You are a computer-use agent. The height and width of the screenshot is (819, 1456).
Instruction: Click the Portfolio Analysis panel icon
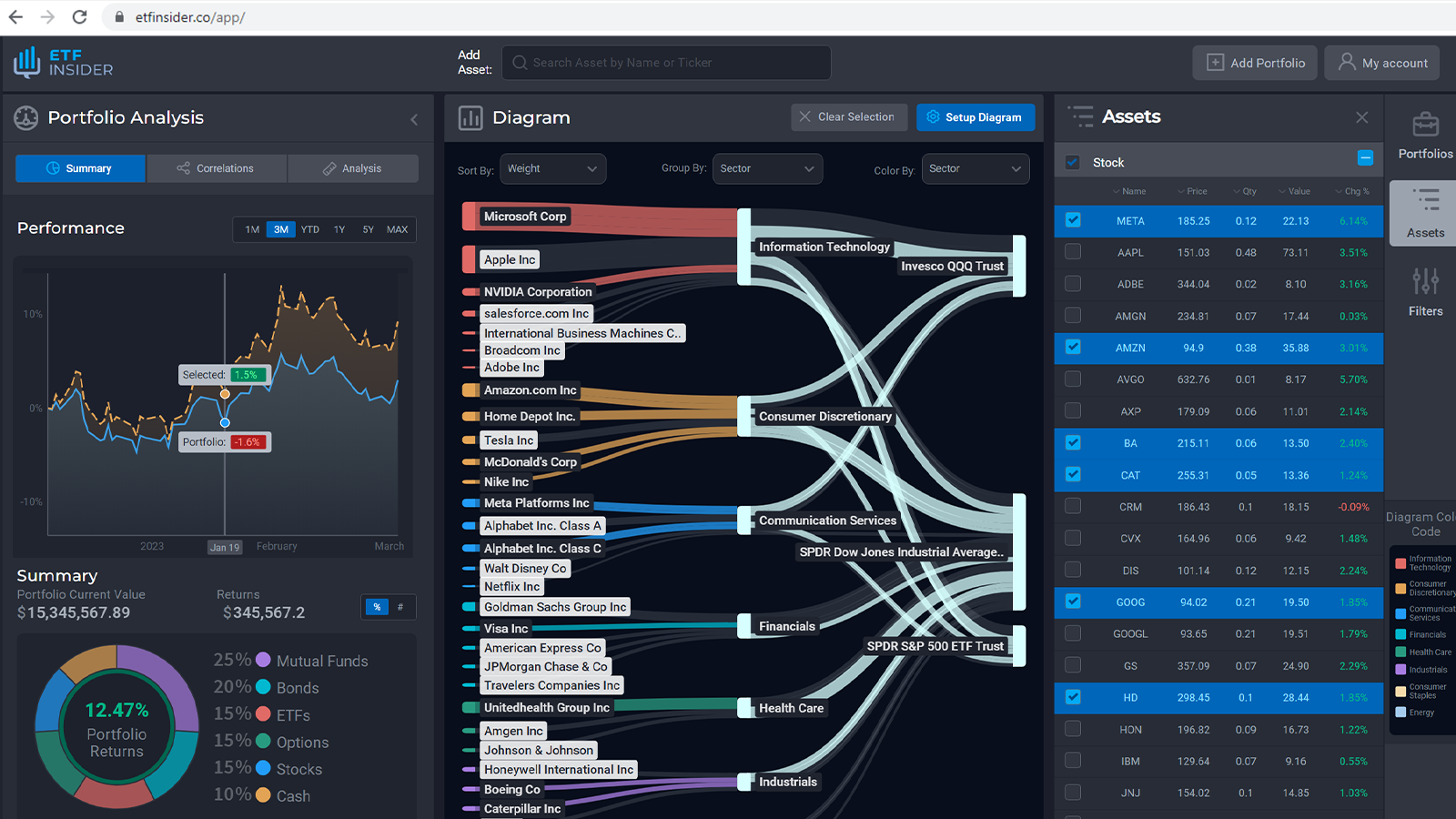tap(26, 117)
